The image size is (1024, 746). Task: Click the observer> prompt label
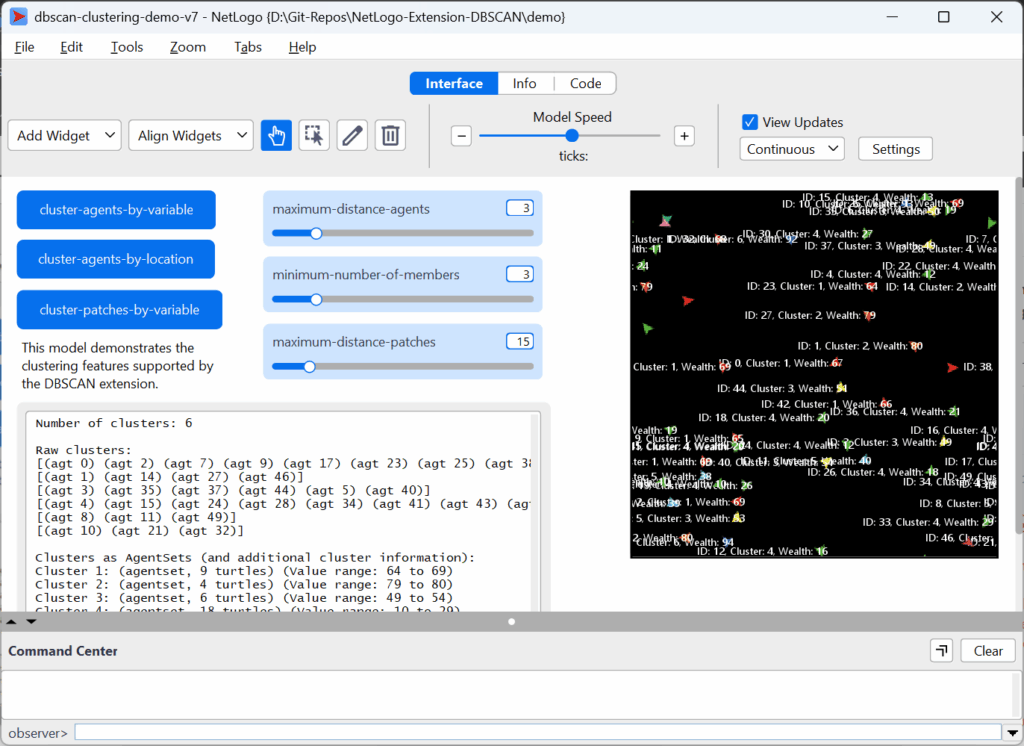pyautogui.click(x=38, y=733)
